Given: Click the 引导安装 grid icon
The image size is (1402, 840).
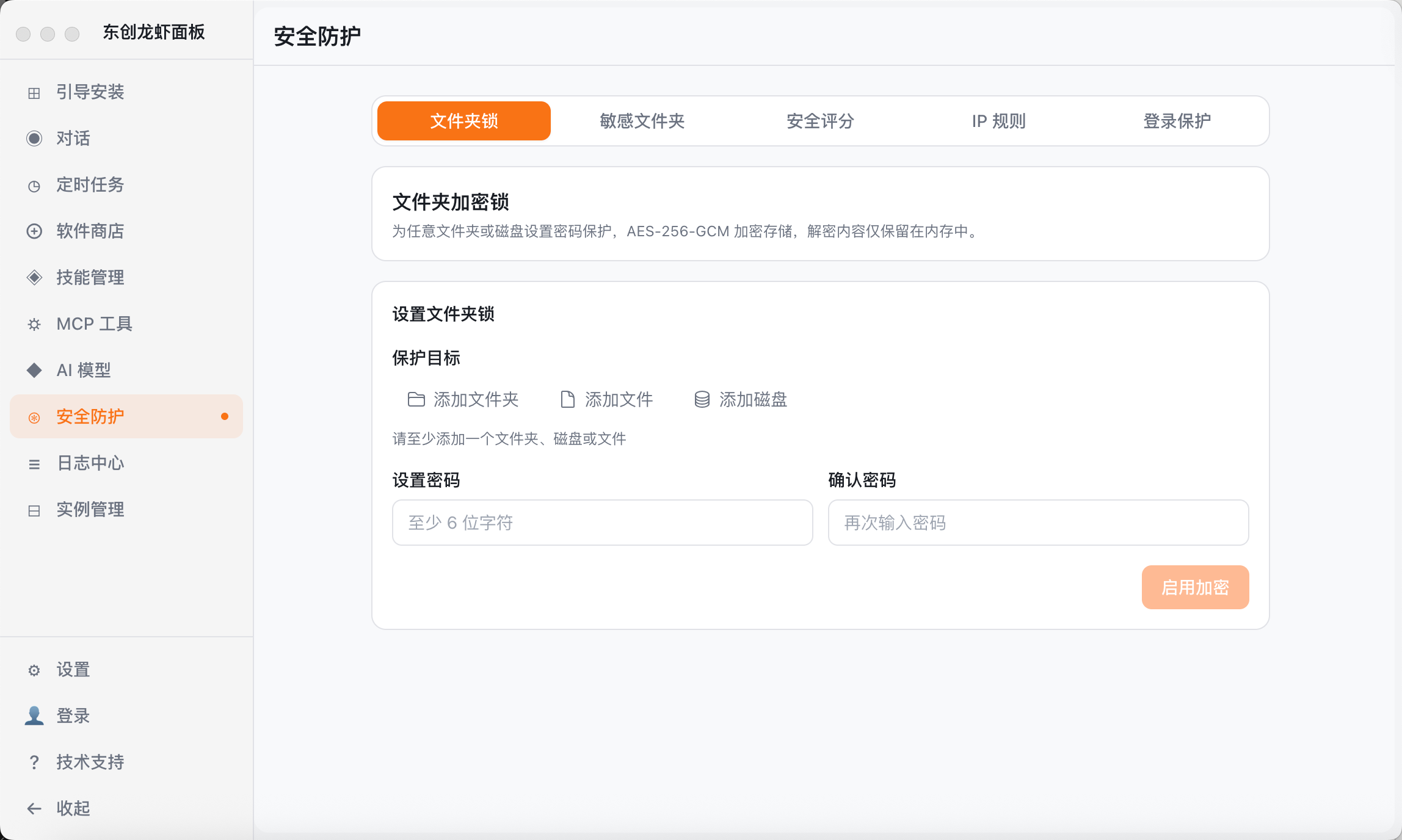Looking at the screenshot, I should (34, 93).
